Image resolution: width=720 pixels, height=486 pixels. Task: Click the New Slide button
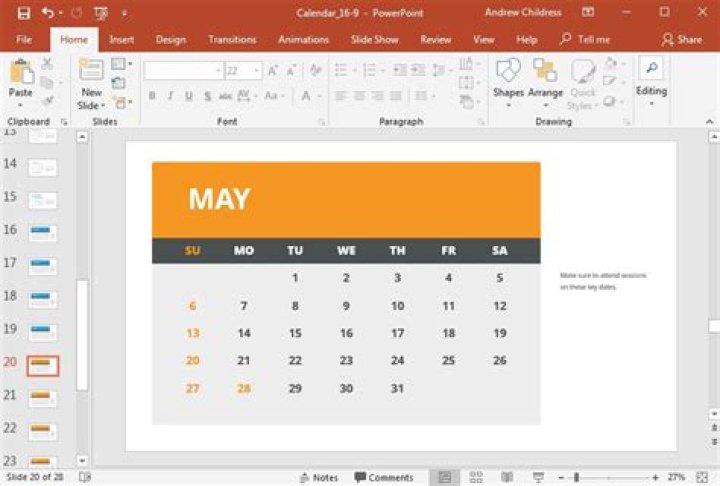click(x=91, y=84)
